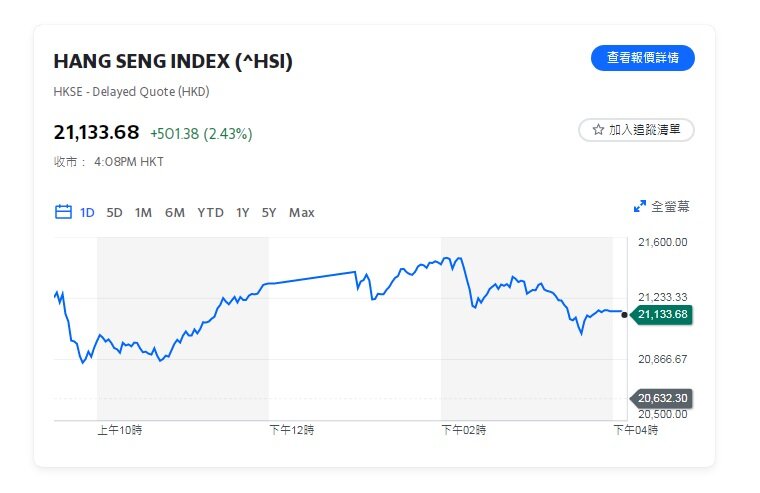Choose the 5Y chart period
This screenshot has height=493, width=760.
coord(269,212)
